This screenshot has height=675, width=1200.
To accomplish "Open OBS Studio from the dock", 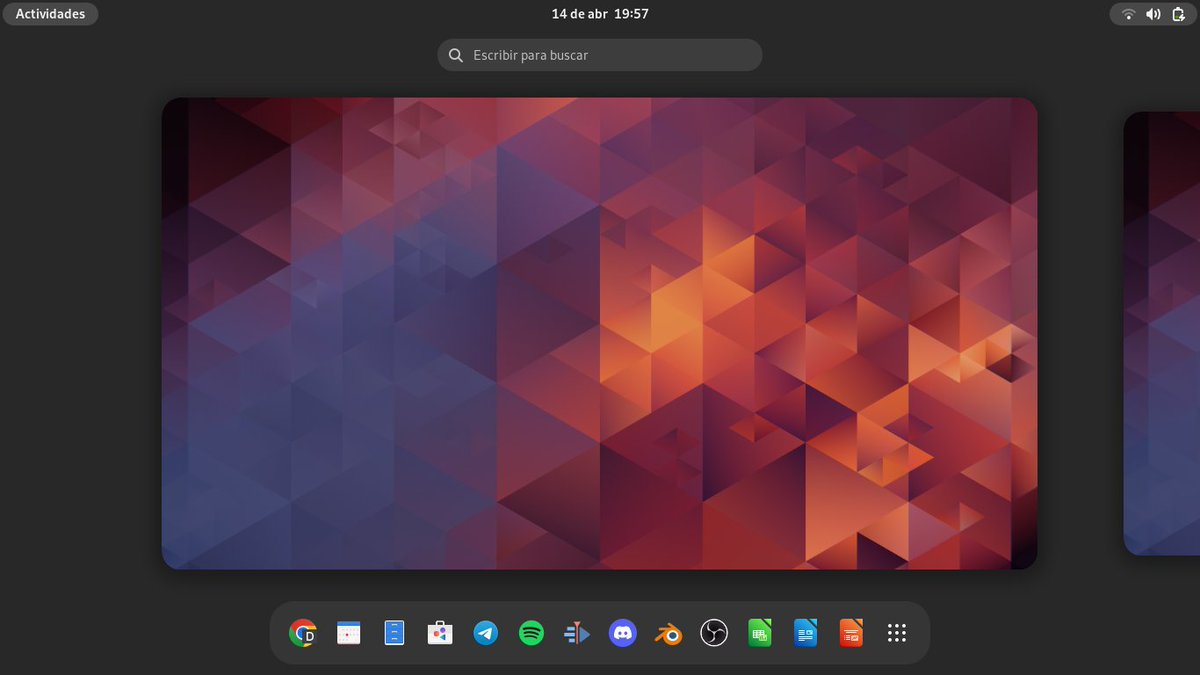I will point(713,632).
